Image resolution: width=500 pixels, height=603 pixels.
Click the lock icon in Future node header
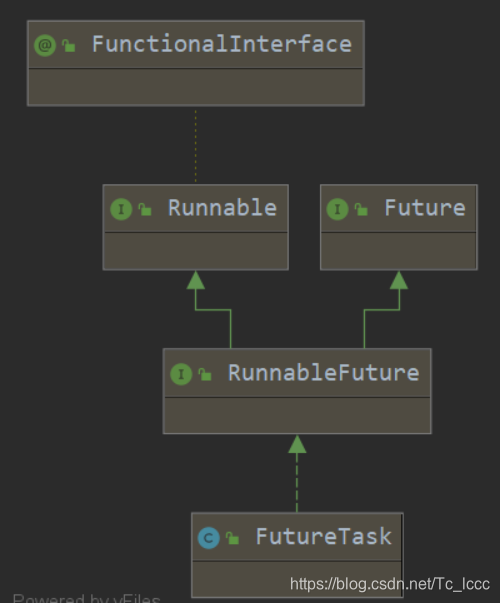click(361, 209)
